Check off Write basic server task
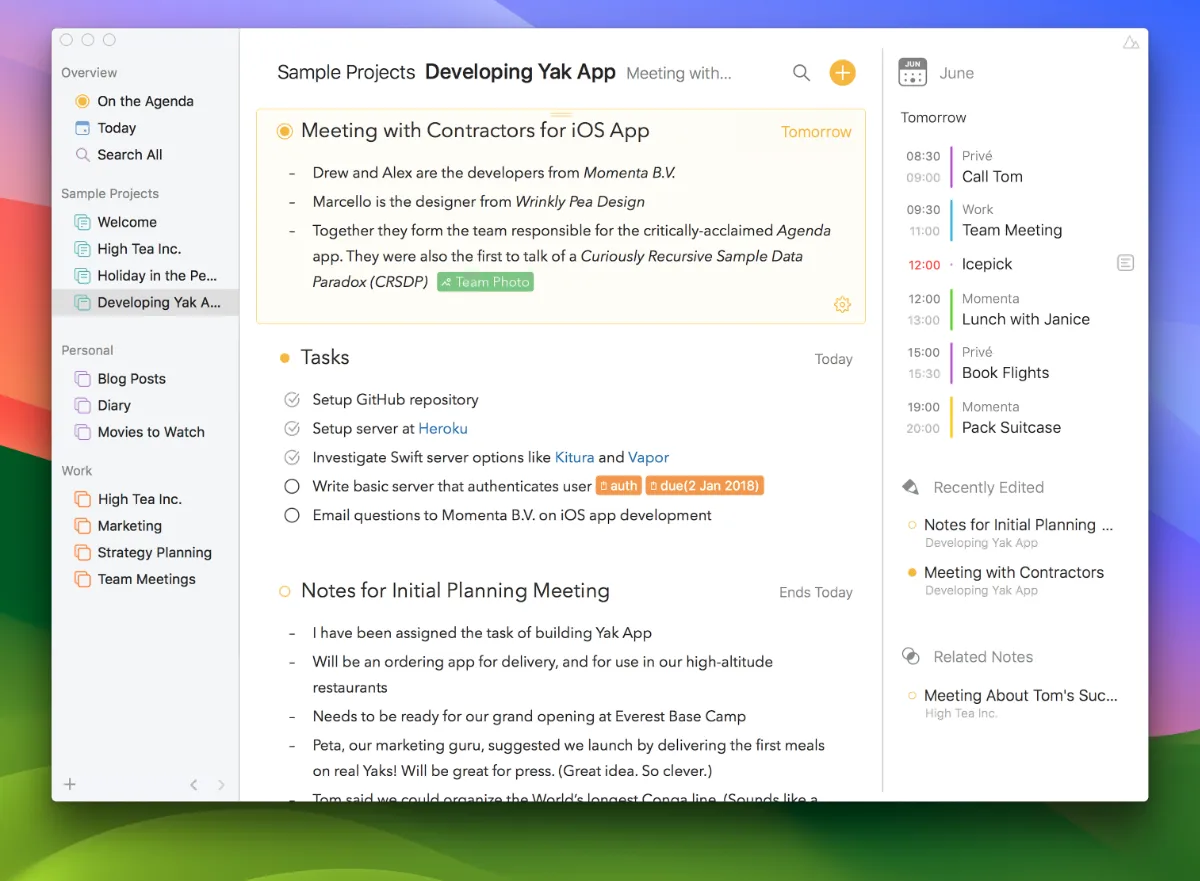 (292, 486)
